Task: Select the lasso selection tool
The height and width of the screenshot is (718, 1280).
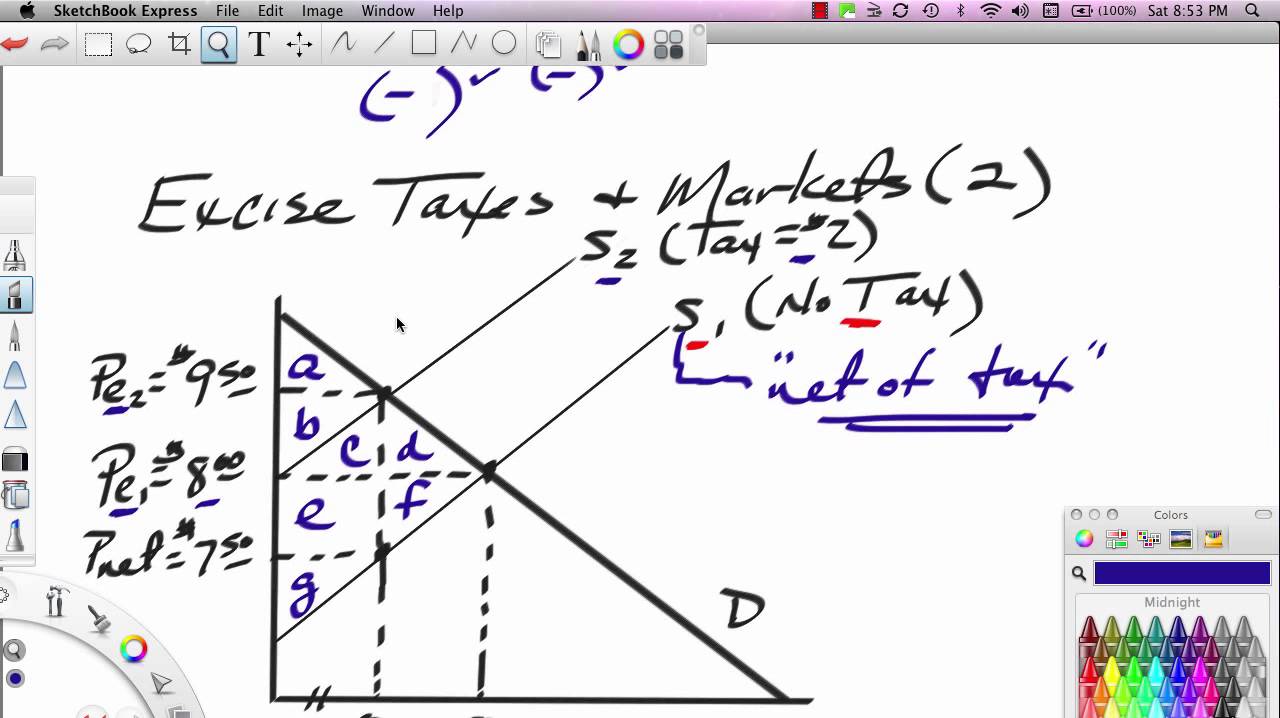Action: click(x=139, y=44)
